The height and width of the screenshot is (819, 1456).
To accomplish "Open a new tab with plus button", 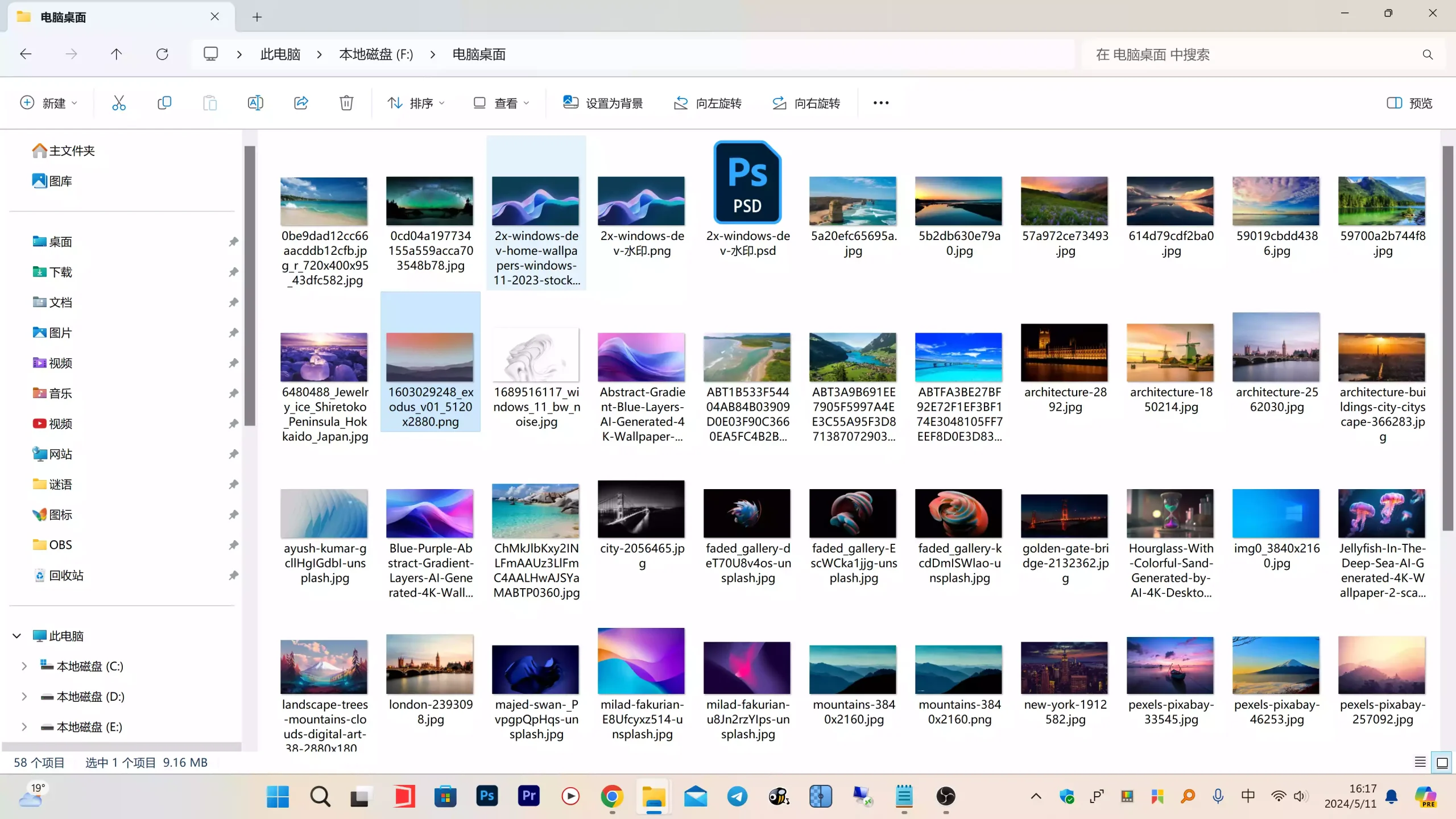I will coord(257,17).
